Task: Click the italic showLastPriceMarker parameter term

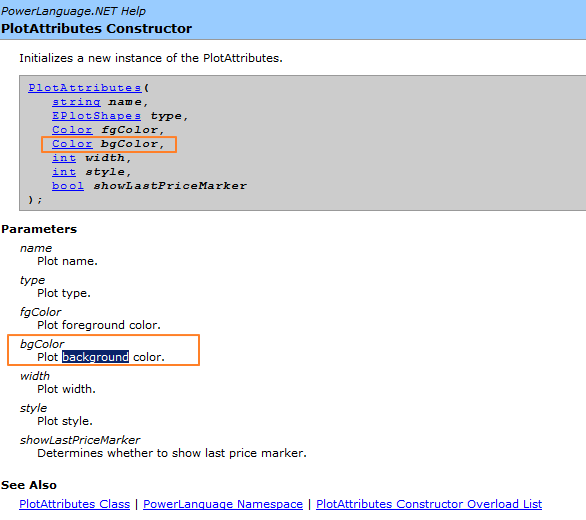Action: point(80,440)
